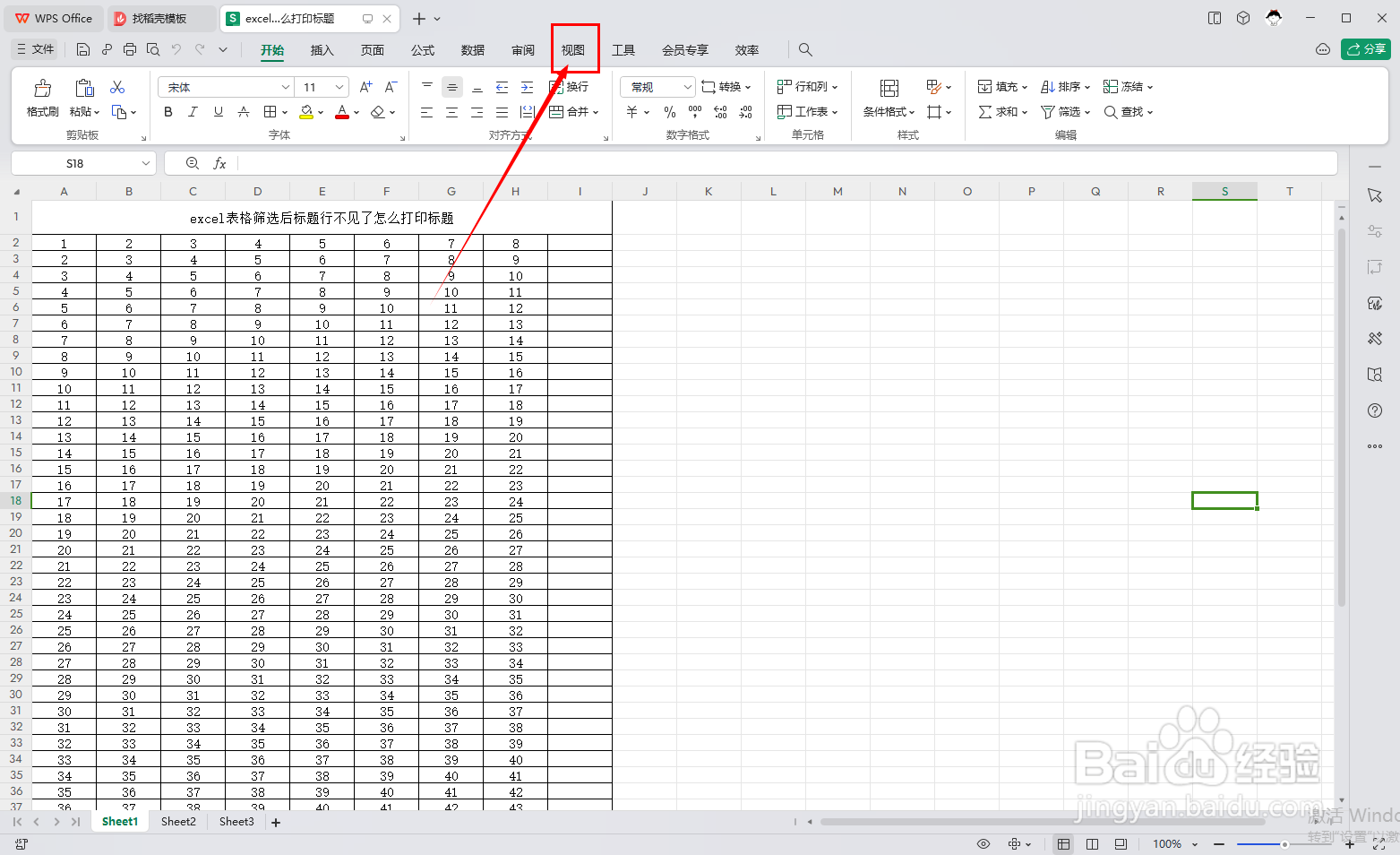Switch to Sheet2 tab

[x=178, y=822]
